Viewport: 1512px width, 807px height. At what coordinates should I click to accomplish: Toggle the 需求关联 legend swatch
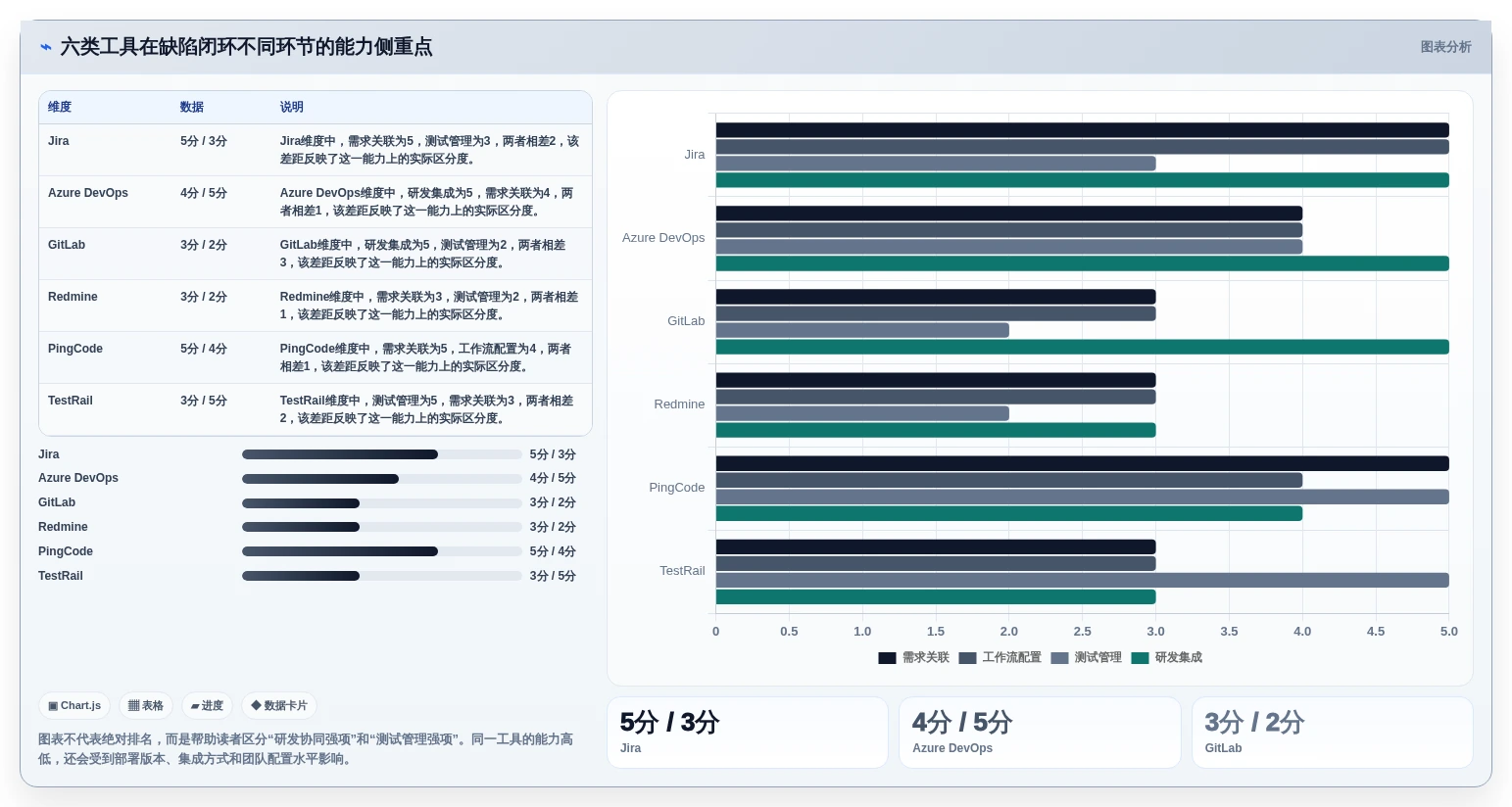(x=887, y=658)
